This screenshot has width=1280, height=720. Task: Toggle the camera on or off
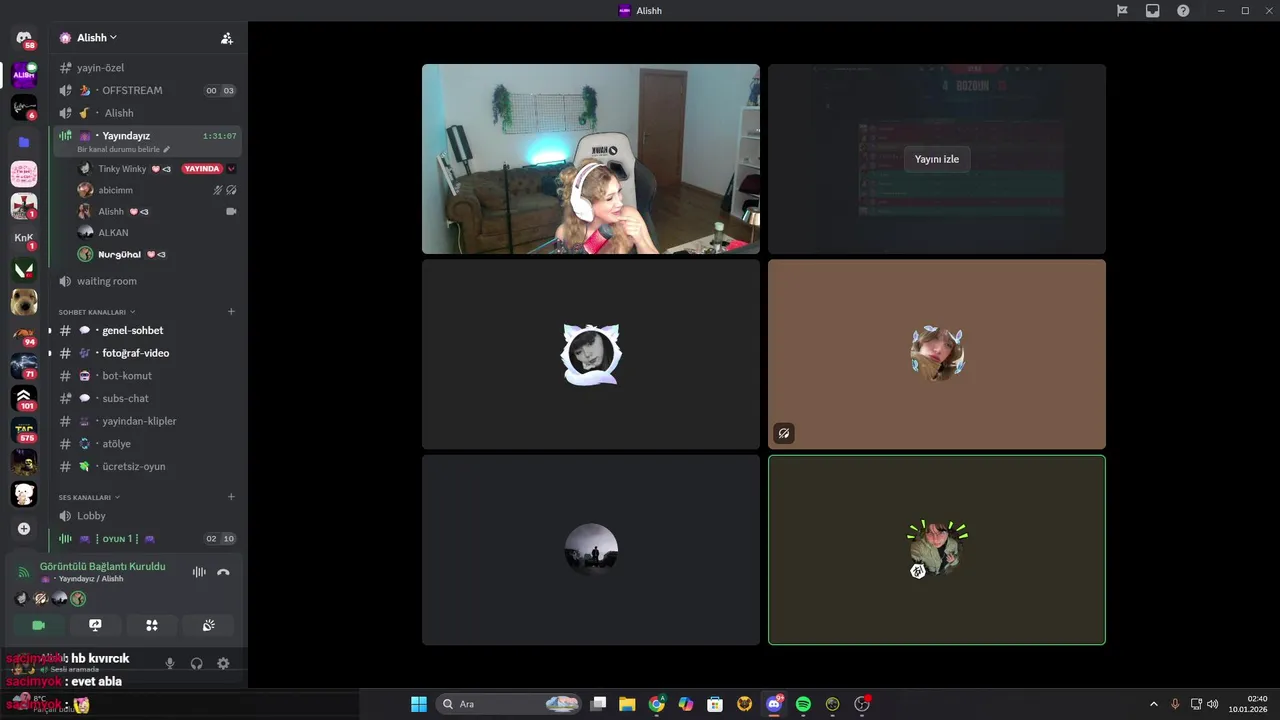(38, 625)
